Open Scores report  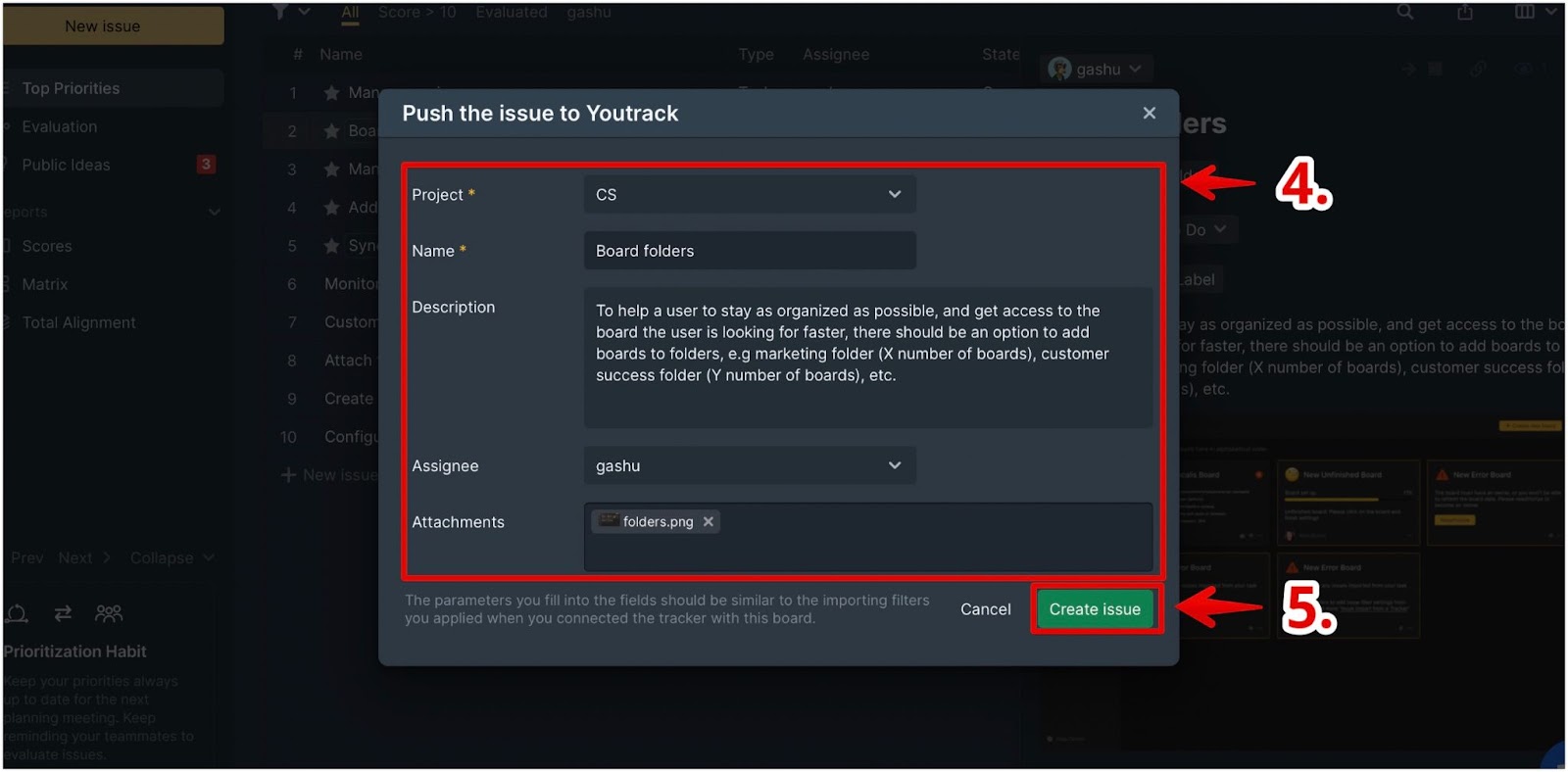(47, 246)
